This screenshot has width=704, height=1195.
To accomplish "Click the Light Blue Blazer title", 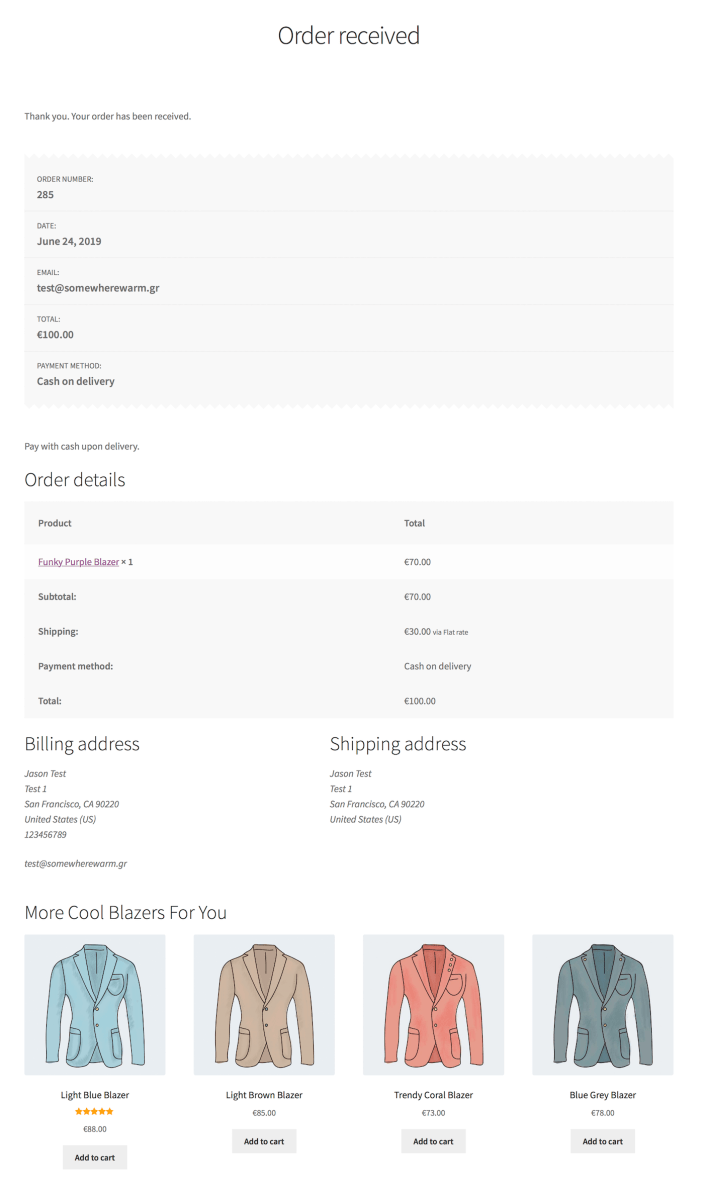I will point(94,1095).
